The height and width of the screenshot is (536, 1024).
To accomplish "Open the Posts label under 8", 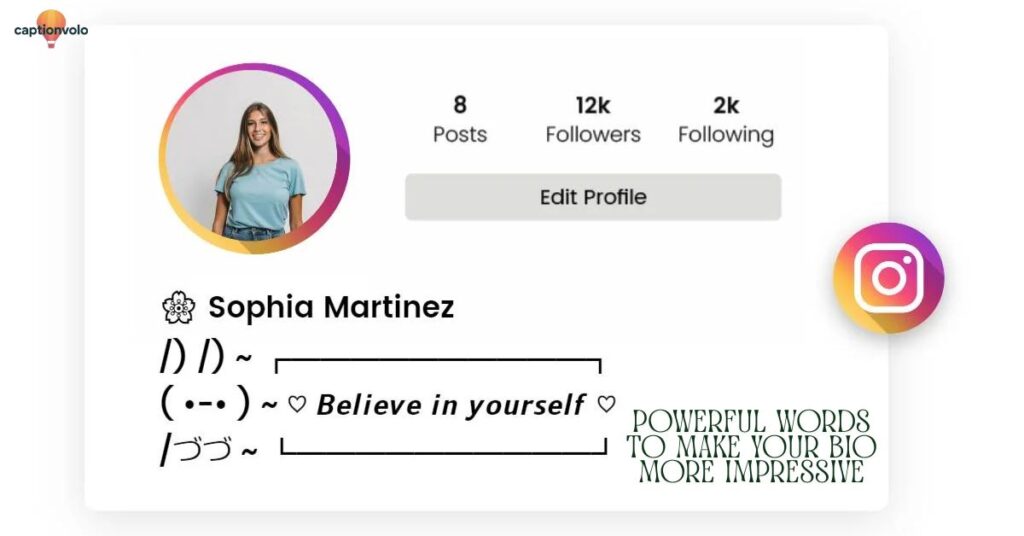I will 460,135.
